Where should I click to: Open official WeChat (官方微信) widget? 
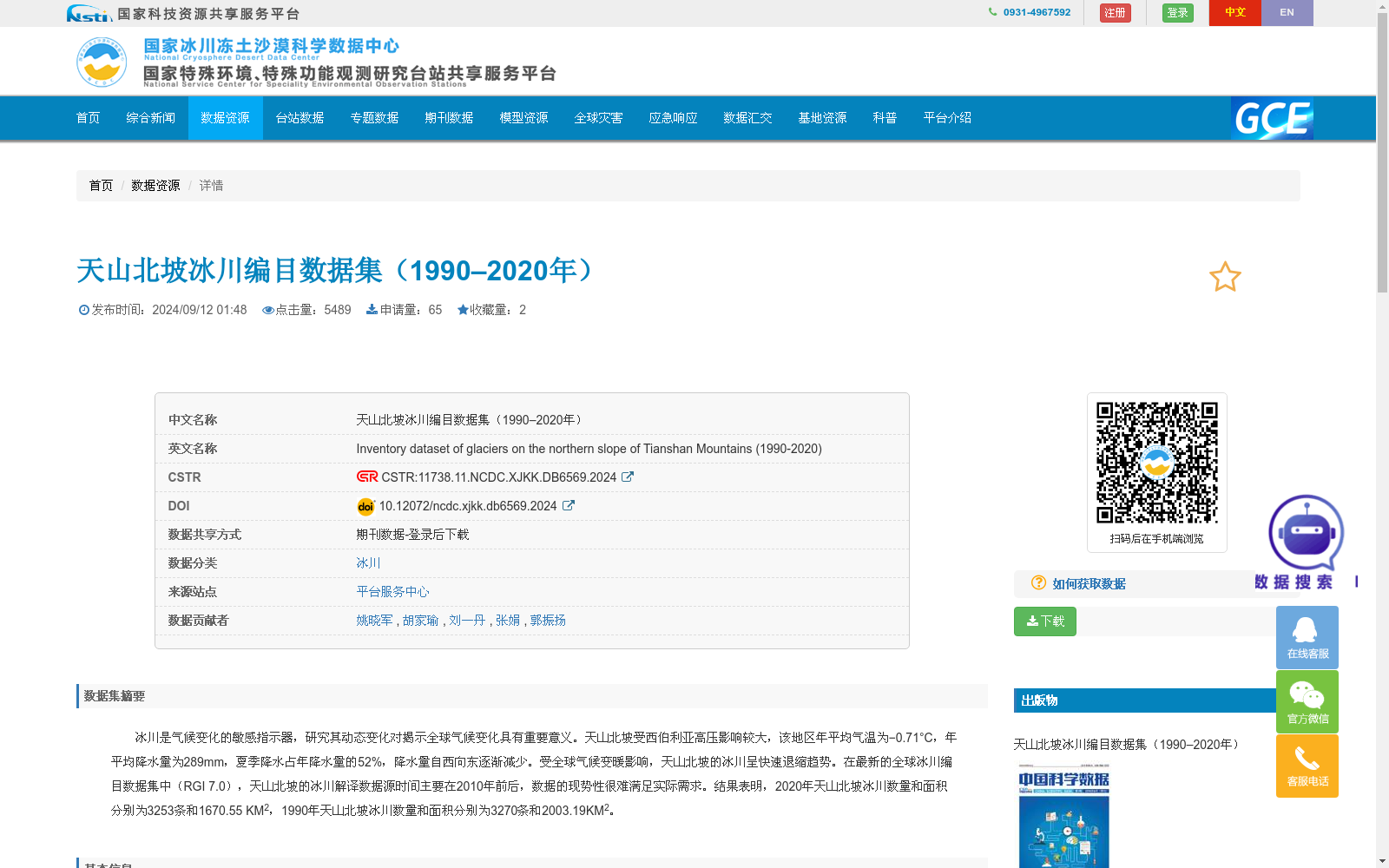tap(1307, 701)
